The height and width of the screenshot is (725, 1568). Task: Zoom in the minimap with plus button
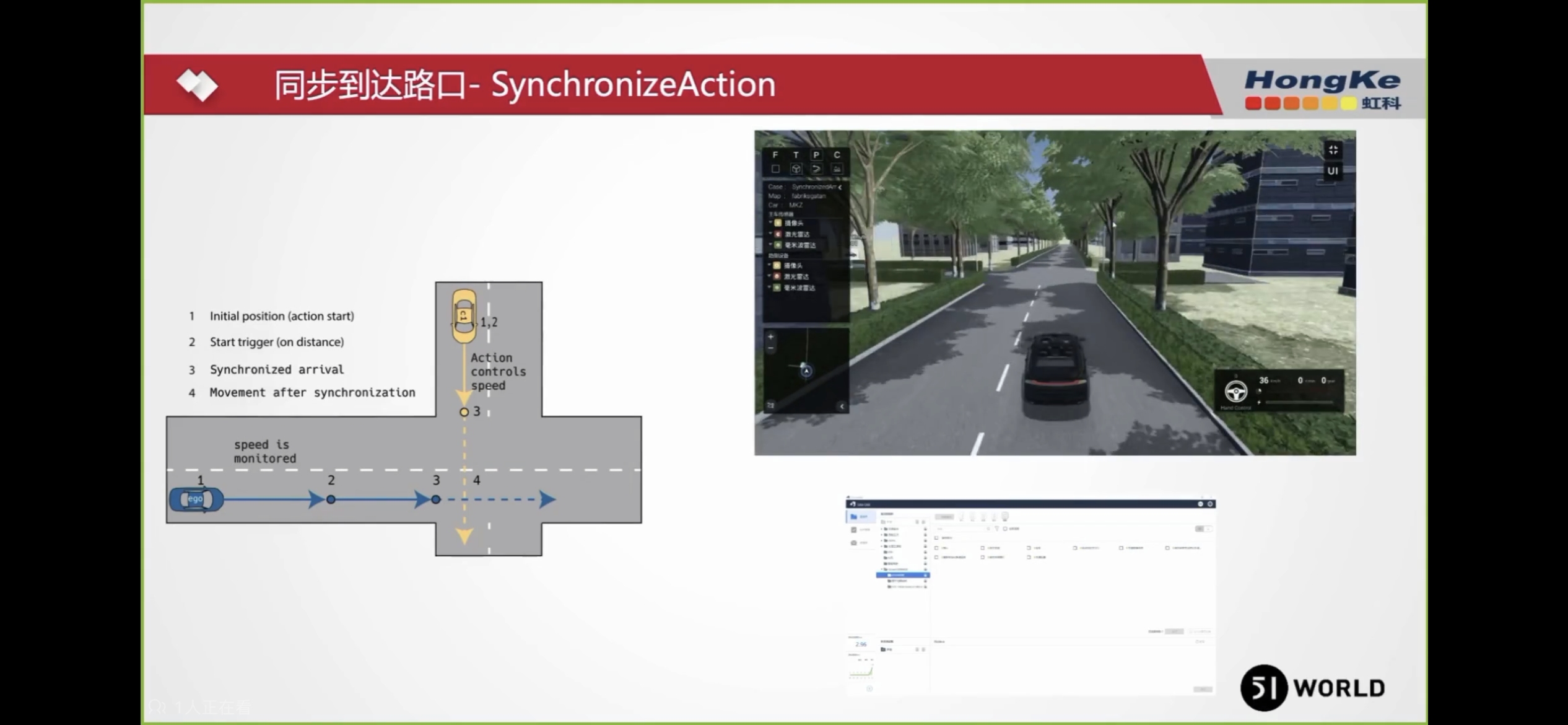(771, 337)
